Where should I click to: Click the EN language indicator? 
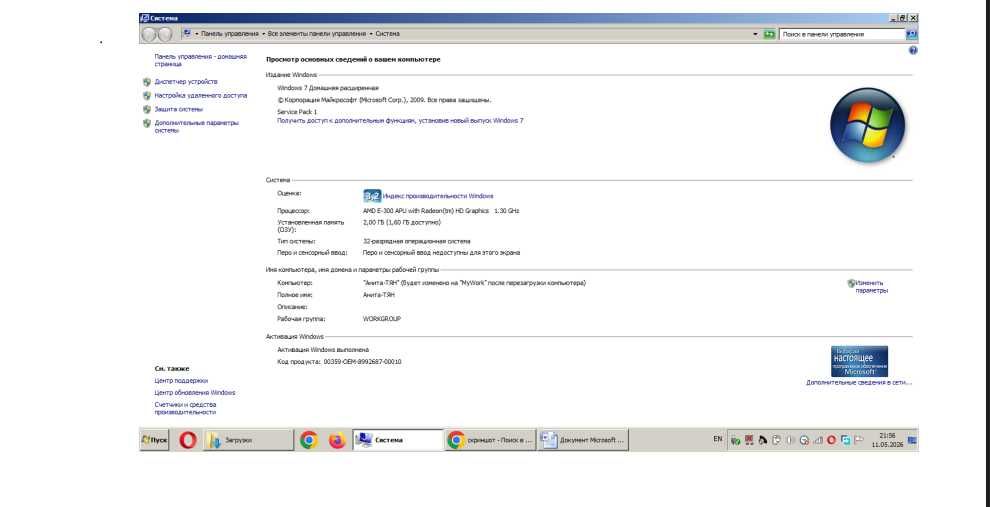(718, 439)
